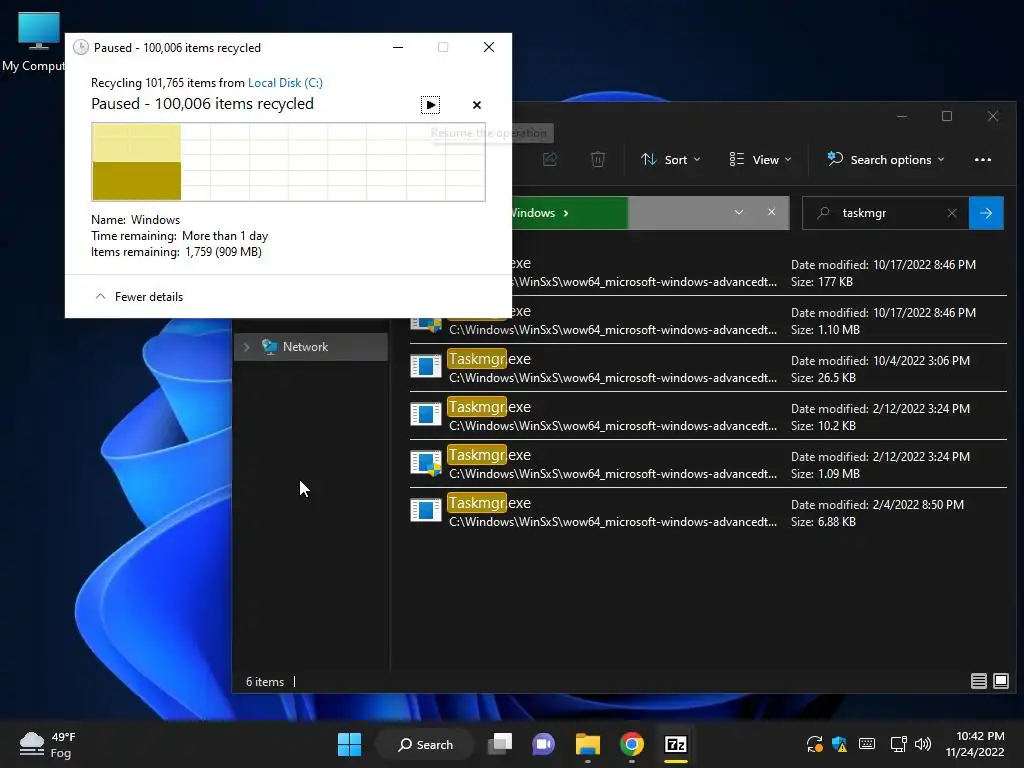Click the clock icon in the recycle dialog title
Screen dimensions: 1024x768
[x=81, y=47]
